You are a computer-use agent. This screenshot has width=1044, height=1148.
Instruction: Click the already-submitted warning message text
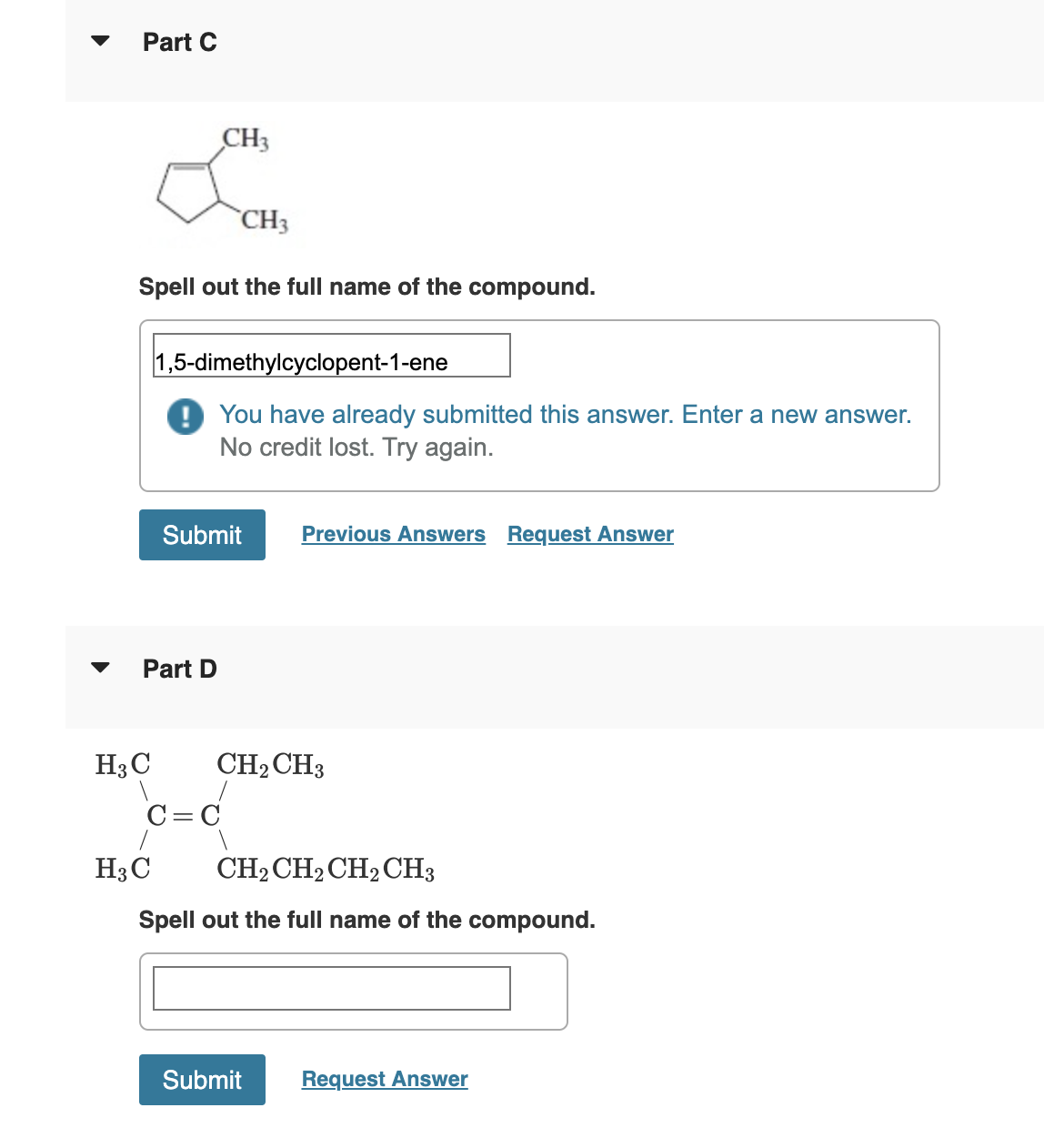pyautogui.click(x=565, y=415)
